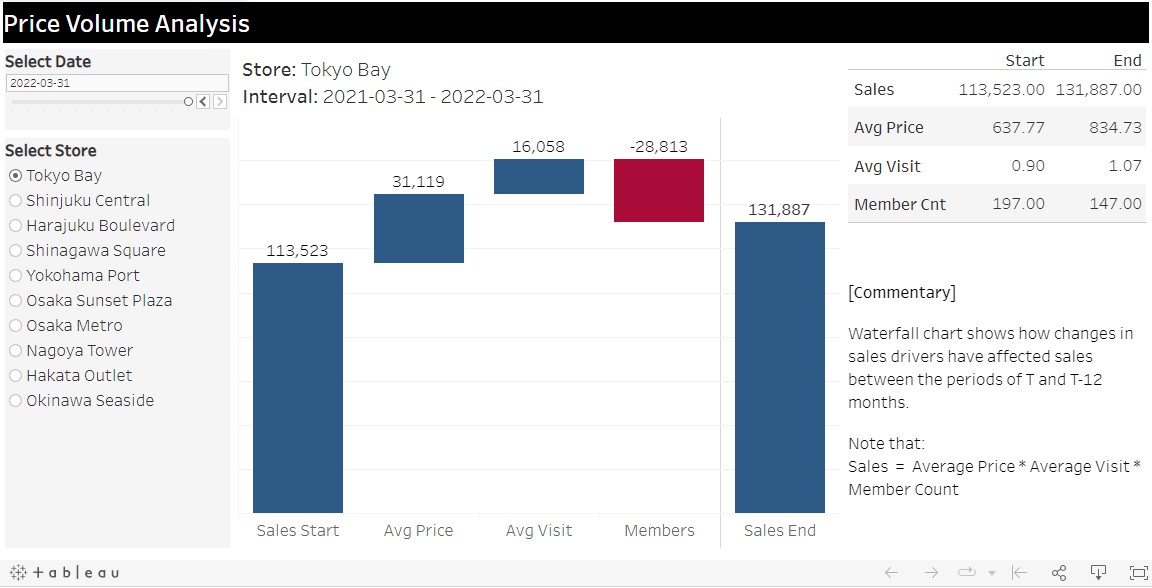
Task: Step date back with left chevron
Action: tap(203, 102)
